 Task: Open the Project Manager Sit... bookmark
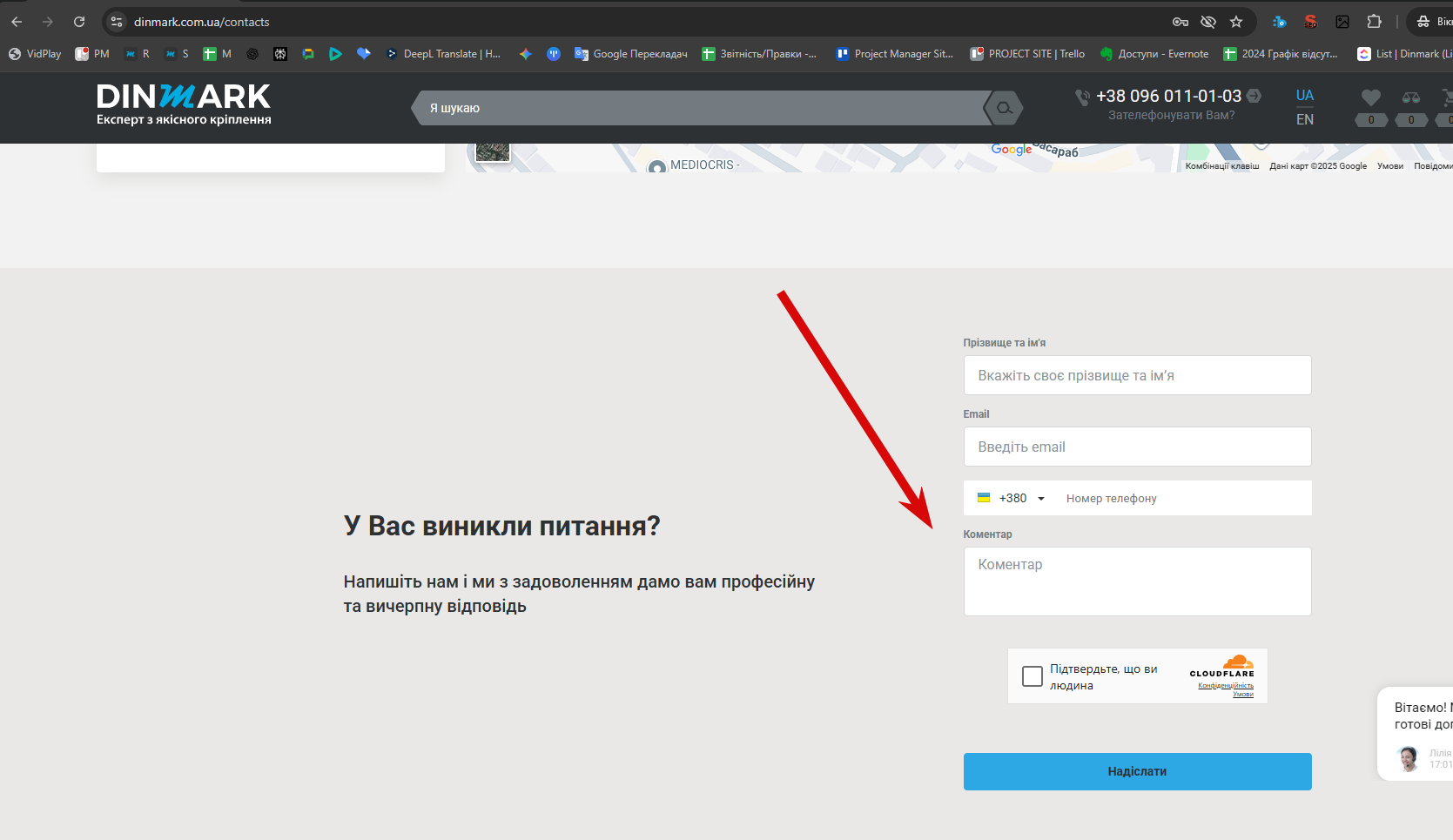895,54
